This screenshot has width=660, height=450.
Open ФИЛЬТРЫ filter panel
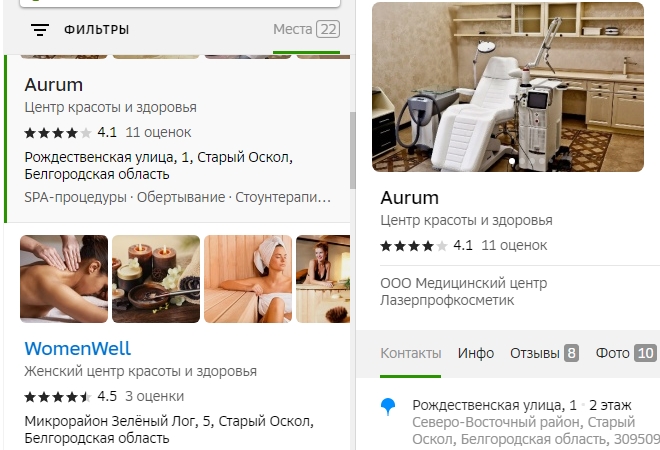tap(96, 30)
